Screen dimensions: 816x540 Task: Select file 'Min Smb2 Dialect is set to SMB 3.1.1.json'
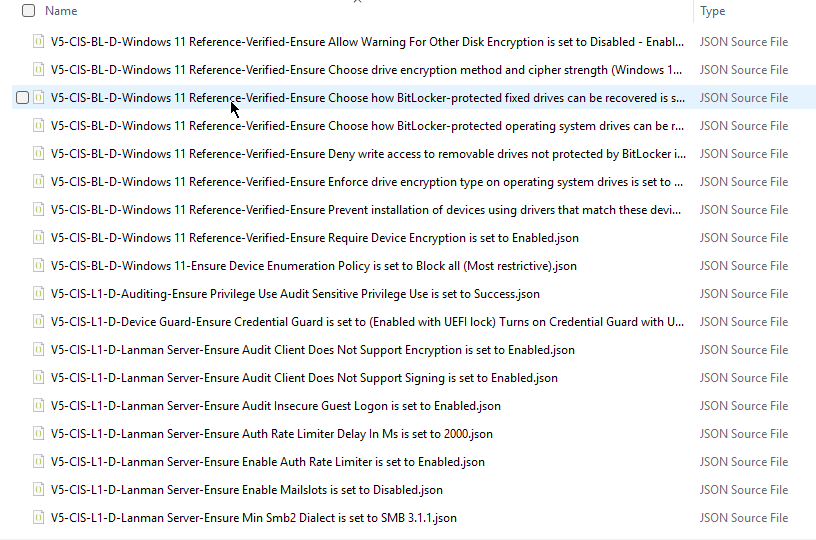pos(254,518)
